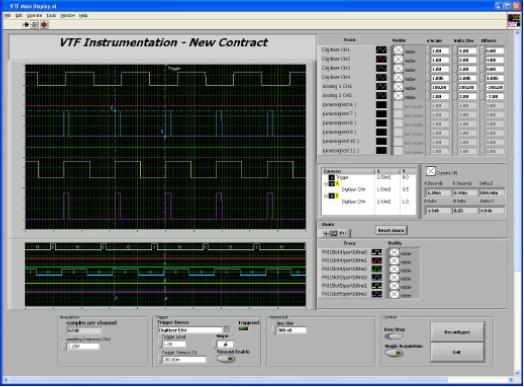Collapse cursor A tree node
Viewport: 524px width, 387px height.
point(326,184)
